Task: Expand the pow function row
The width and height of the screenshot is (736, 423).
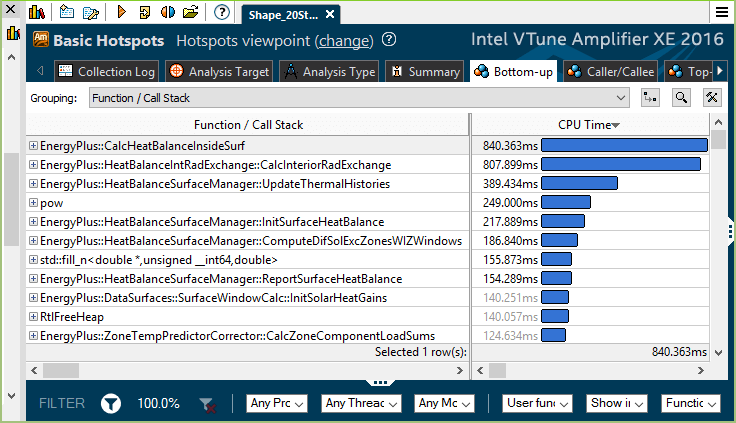Action: point(33,202)
